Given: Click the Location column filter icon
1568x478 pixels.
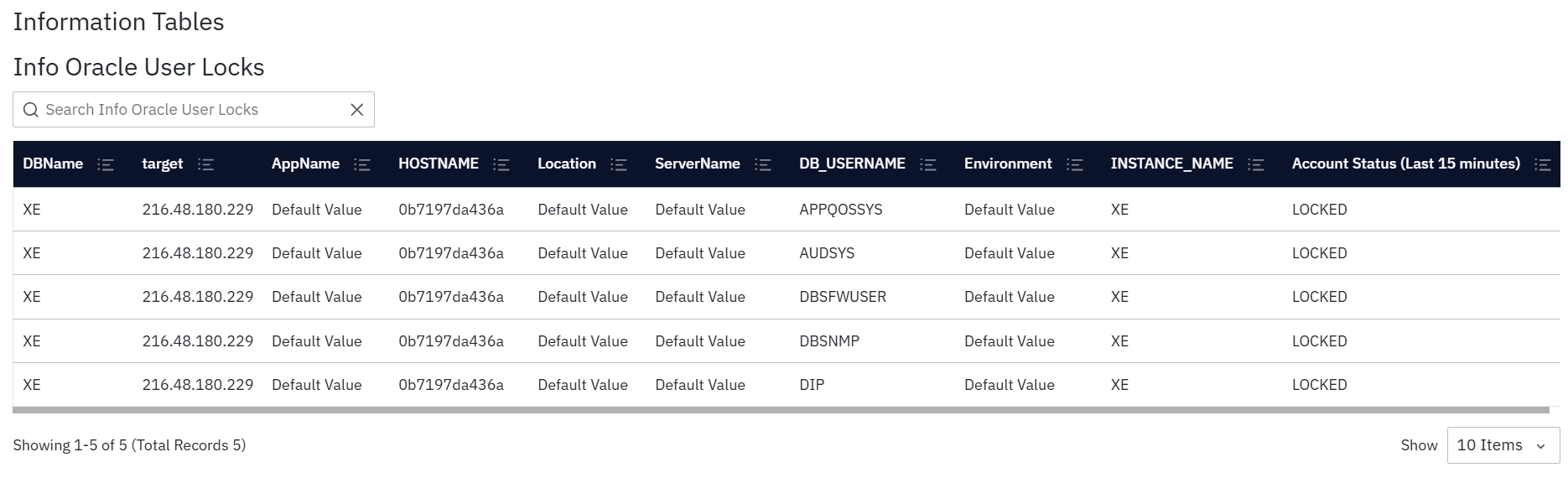Looking at the screenshot, I should (x=619, y=164).
